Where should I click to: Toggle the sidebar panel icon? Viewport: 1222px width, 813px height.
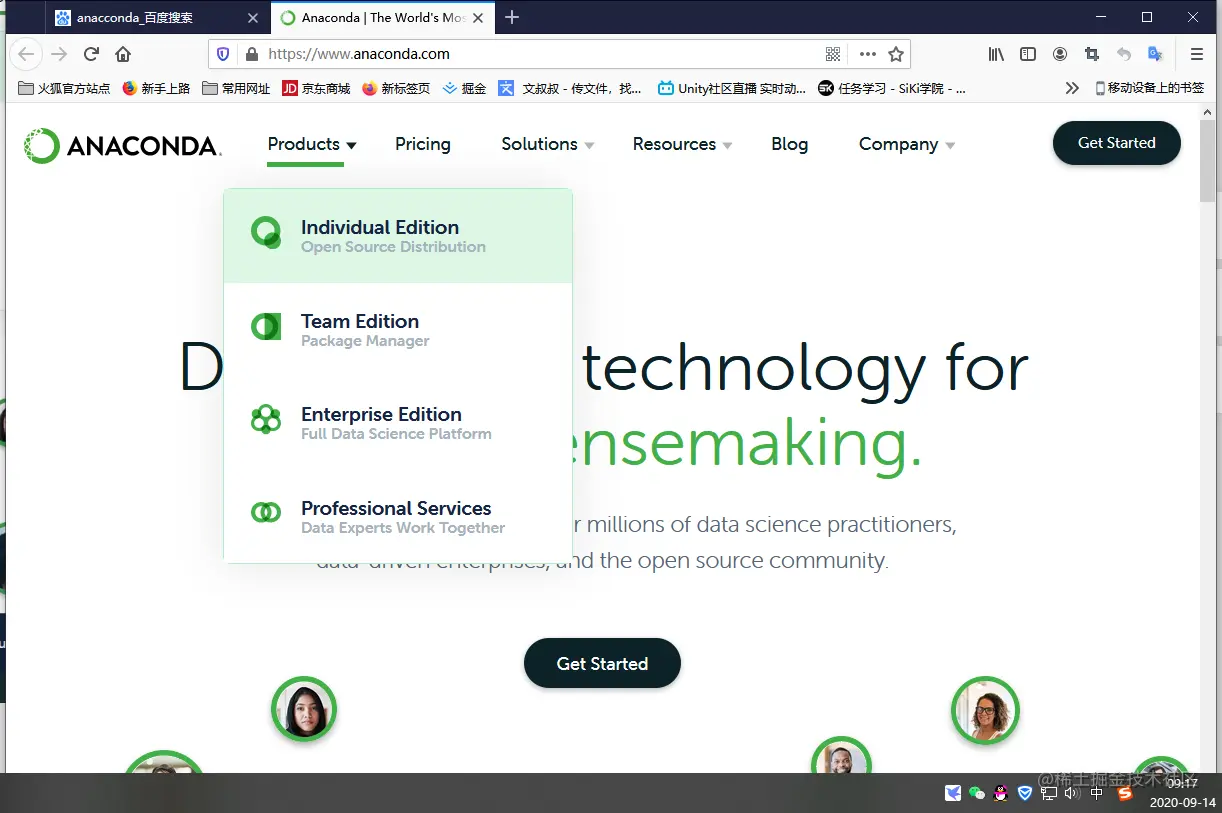point(1027,54)
